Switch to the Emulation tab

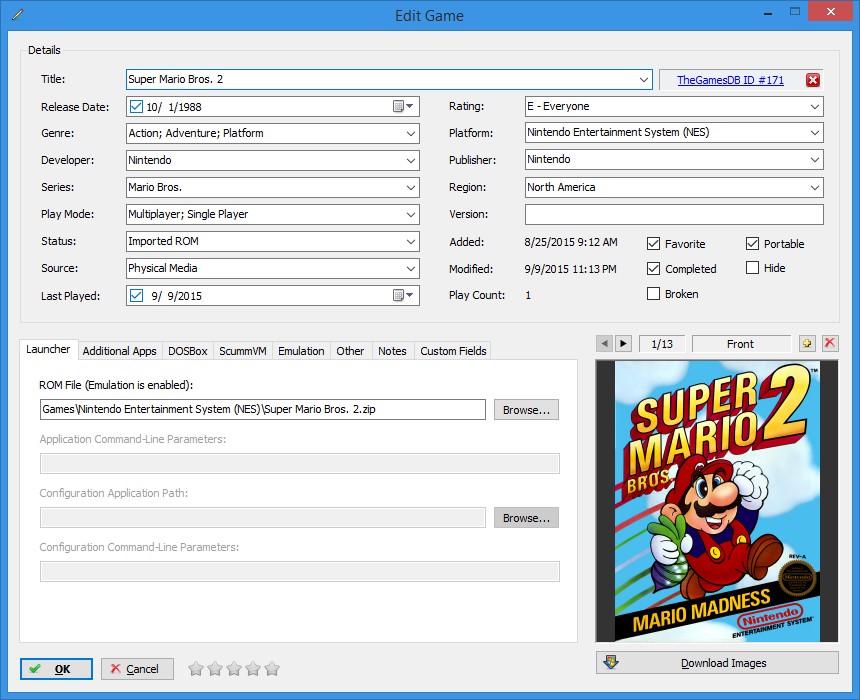(x=301, y=351)
